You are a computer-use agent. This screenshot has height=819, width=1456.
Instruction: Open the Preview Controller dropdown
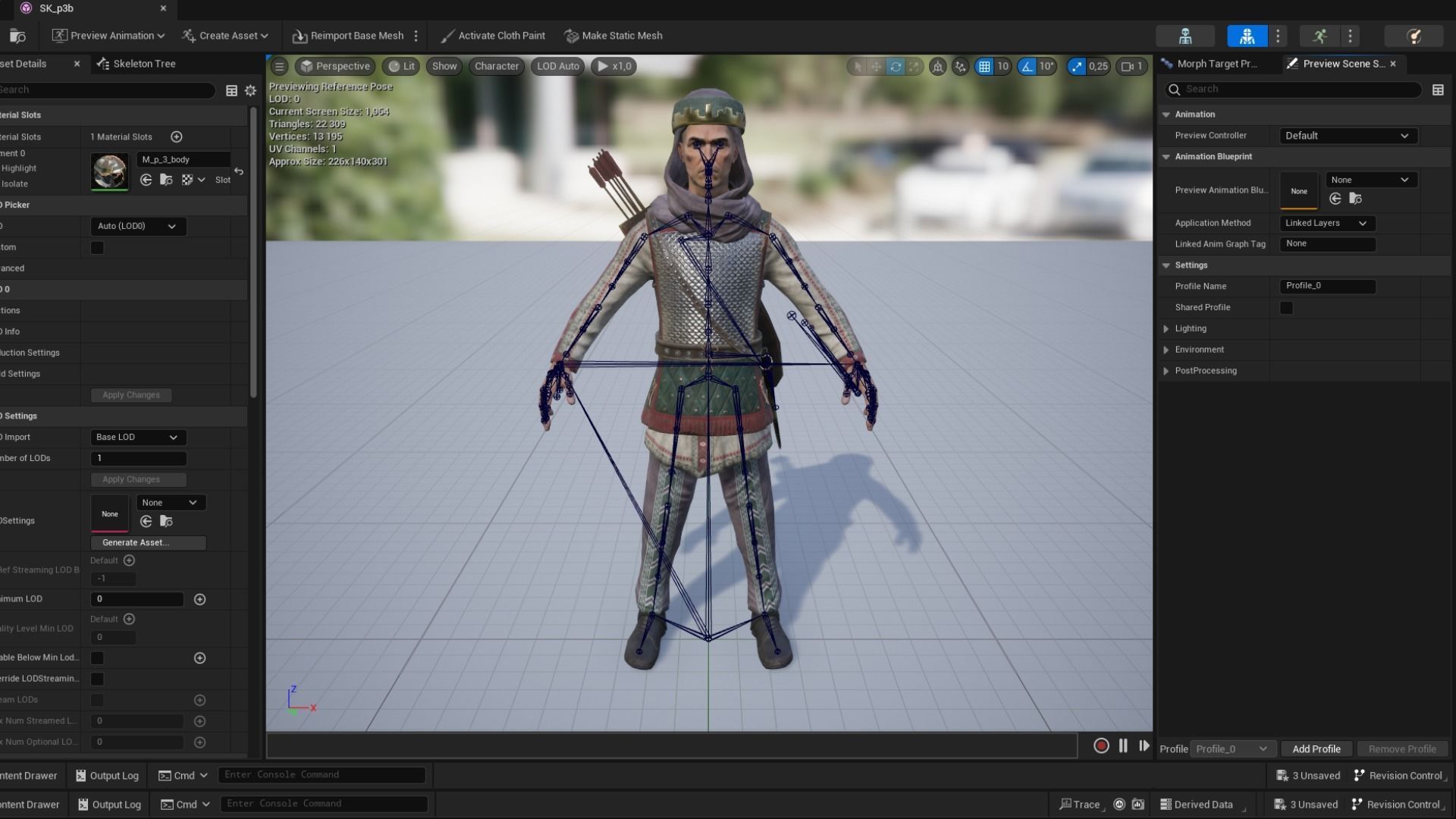tap(1347, 136)
